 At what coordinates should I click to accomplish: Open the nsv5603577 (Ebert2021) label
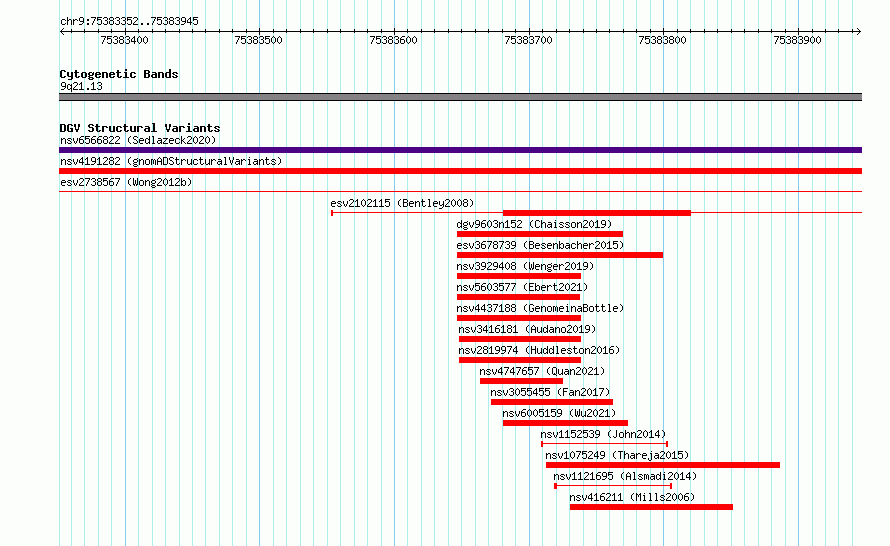522,287
